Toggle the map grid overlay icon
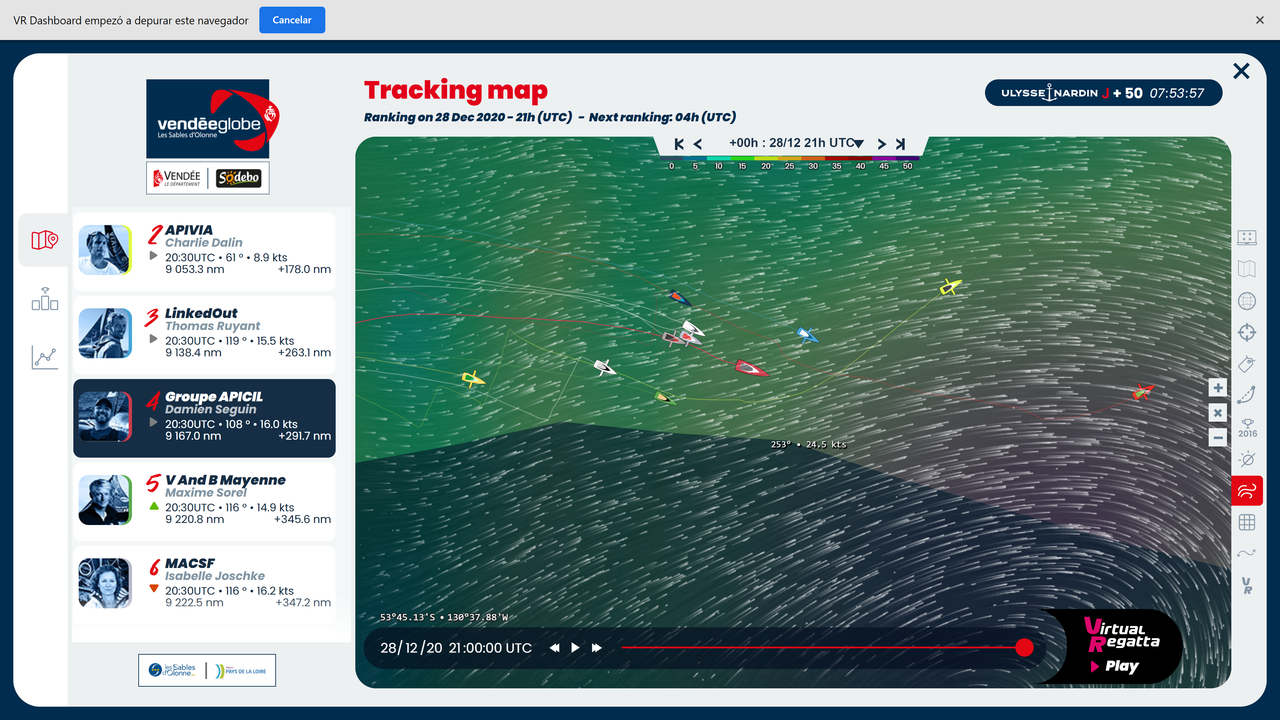1280x720 pixels. pyautogui.click(x=1247, y=522)
